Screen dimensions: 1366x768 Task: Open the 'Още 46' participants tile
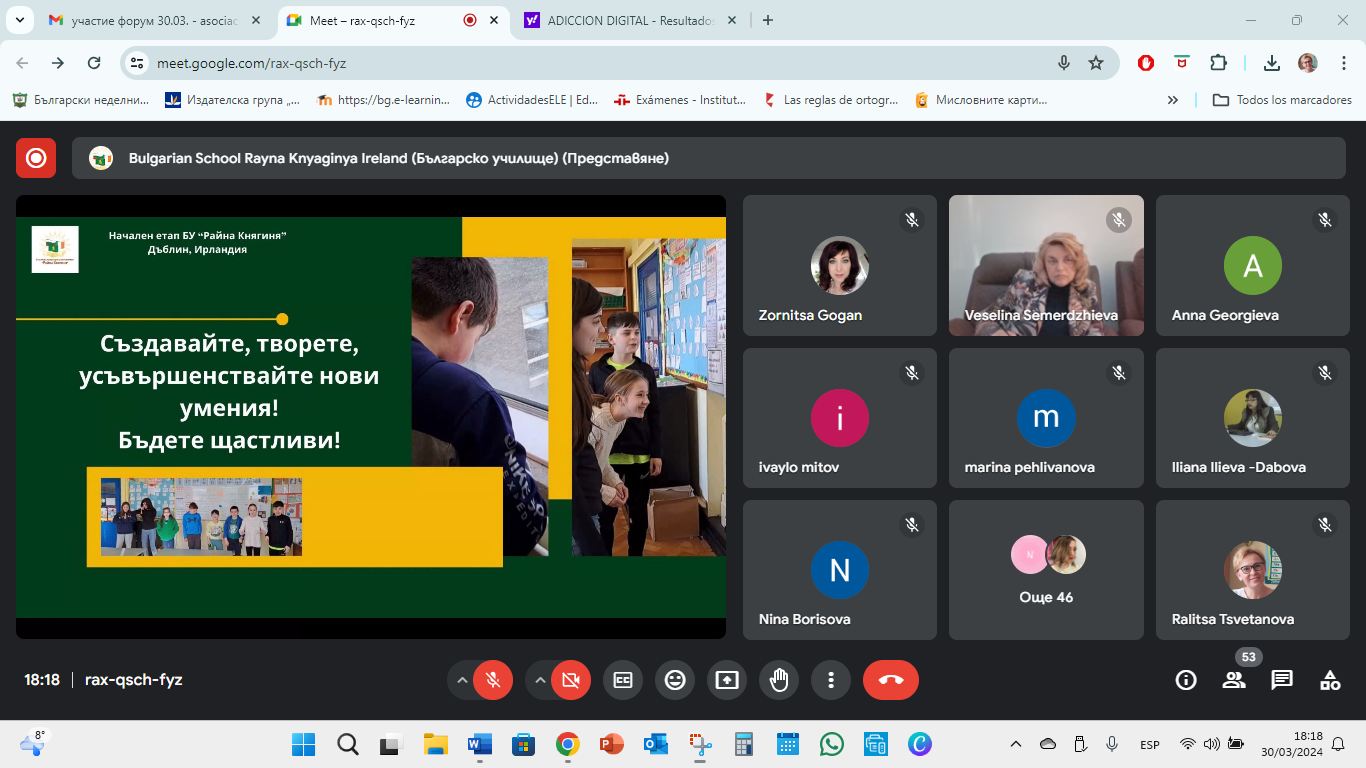[x=1046, y=570]
